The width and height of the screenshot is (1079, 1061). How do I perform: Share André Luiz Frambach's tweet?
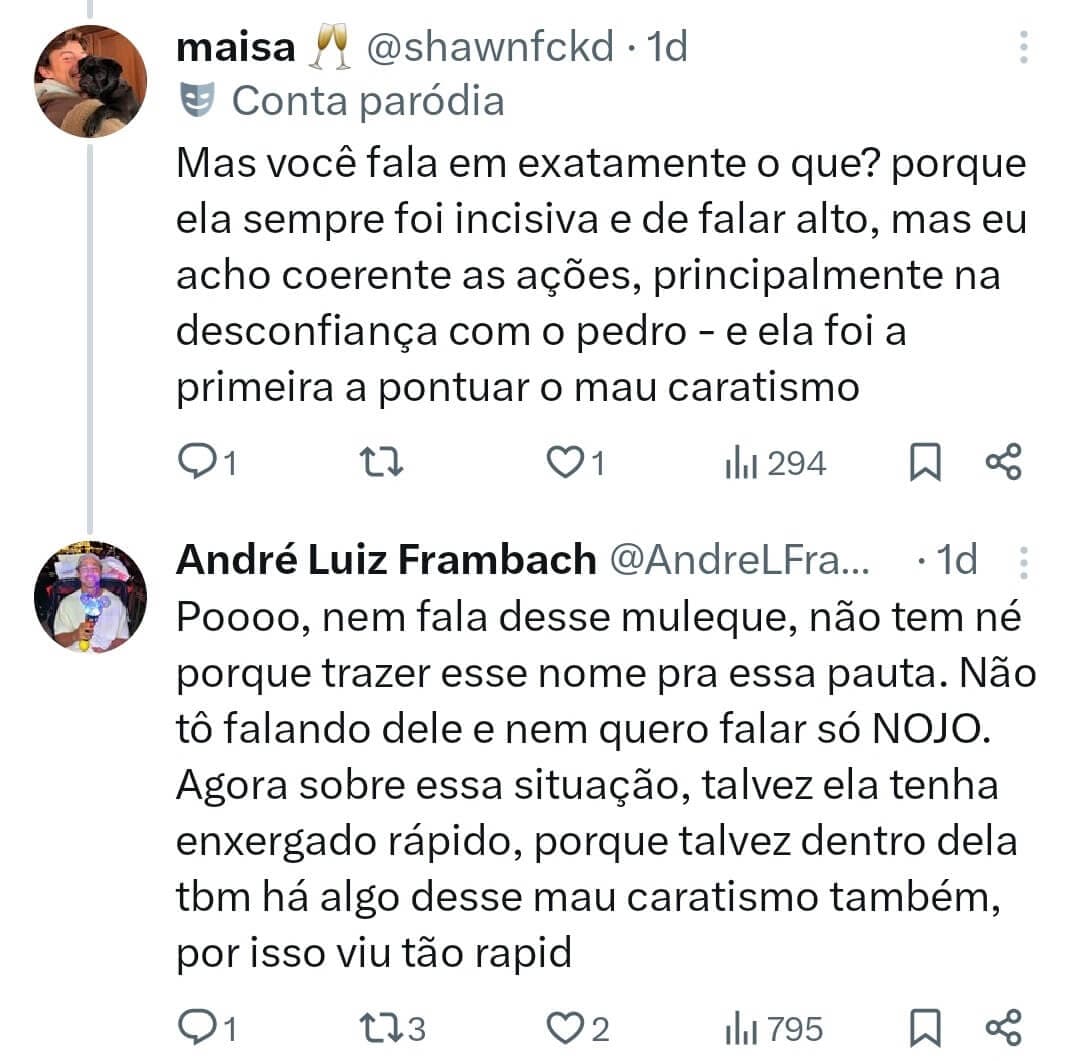coord(1003,1027)
